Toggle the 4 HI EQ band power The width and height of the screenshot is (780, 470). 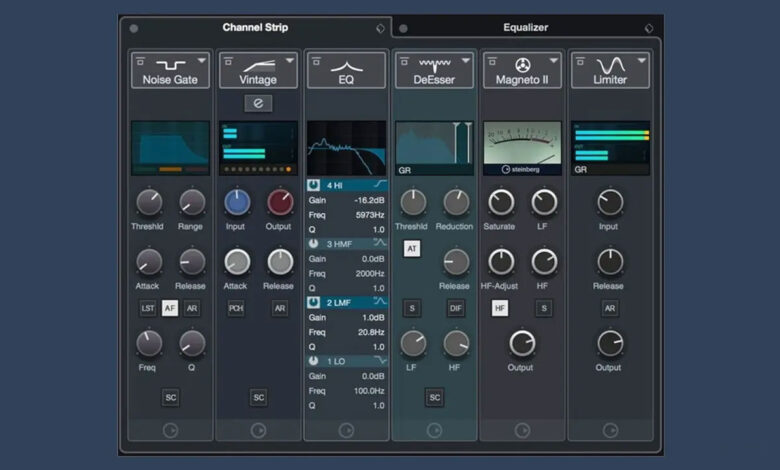[313, 185]
